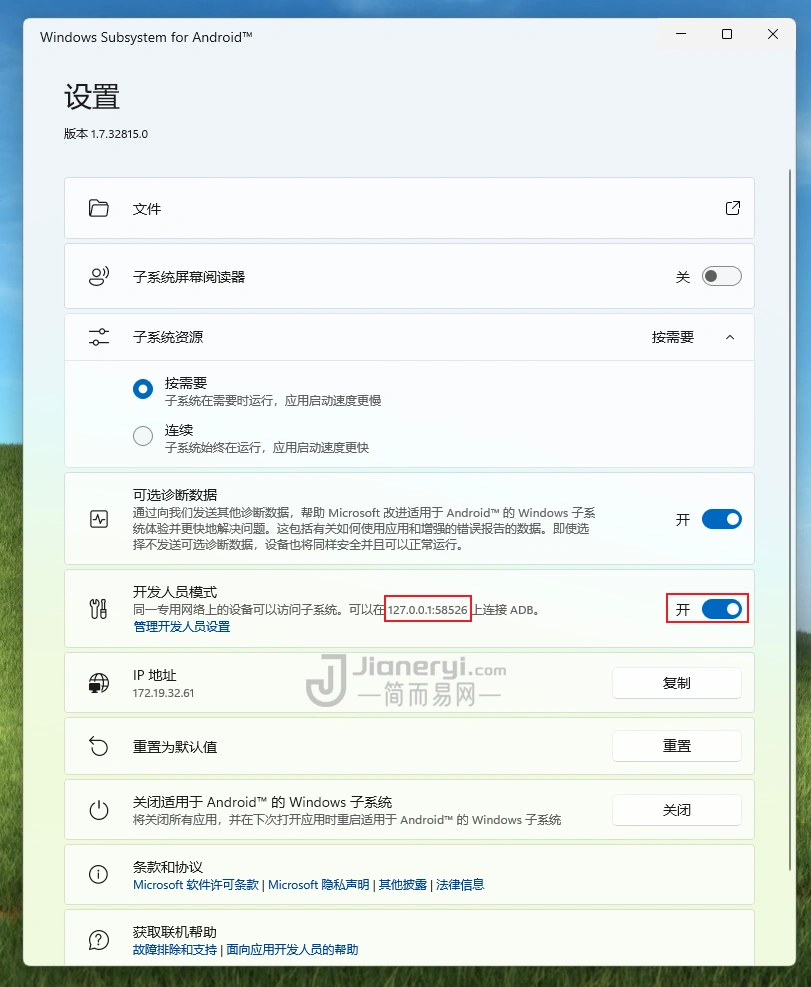The width and height of the screenshot is (811, 987).
Task: Click the 重置 button
Action: coord(677,746)
